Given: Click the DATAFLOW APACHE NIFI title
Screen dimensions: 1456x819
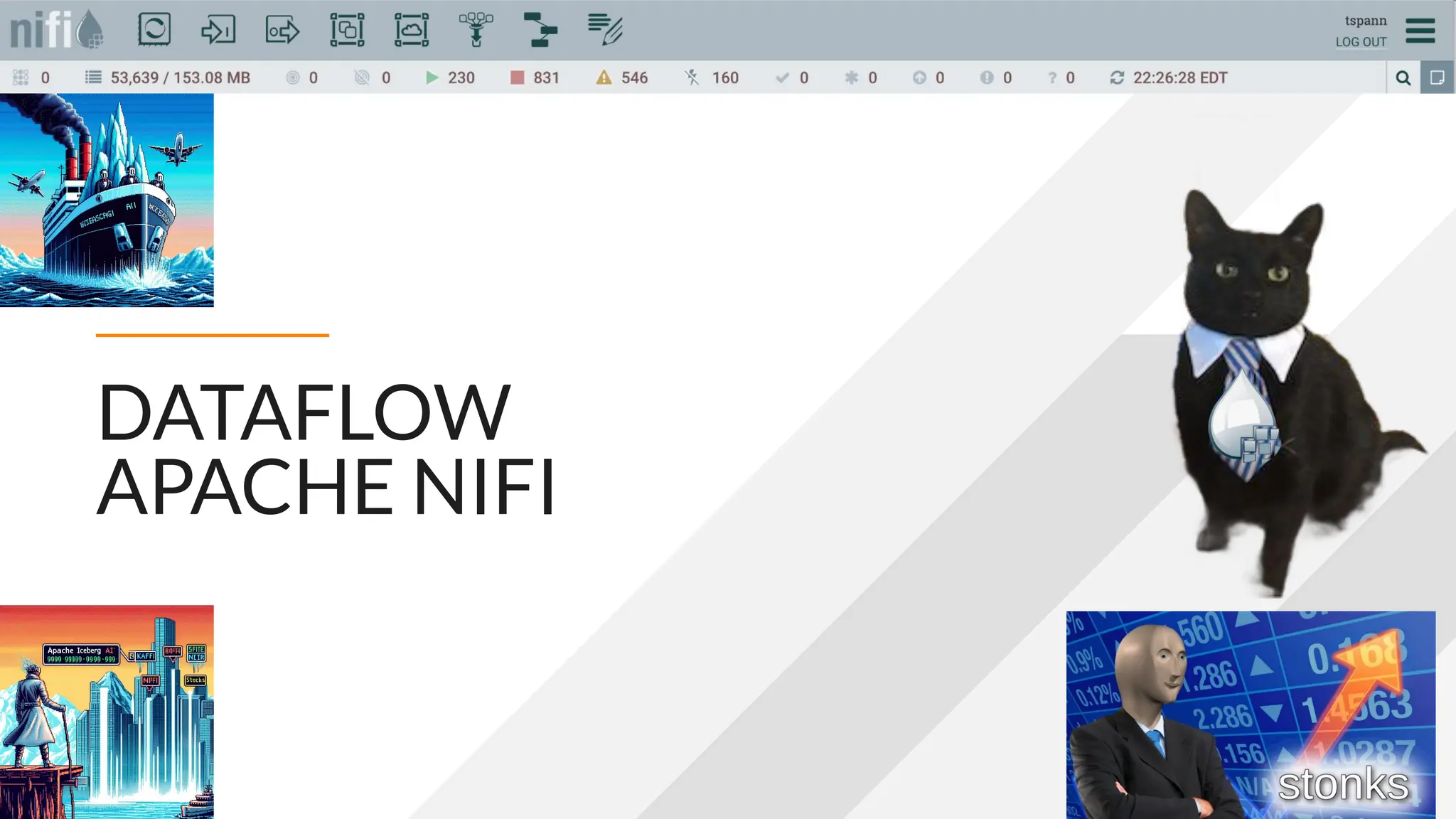Looking at the screenshot, I should coord(326,449).
